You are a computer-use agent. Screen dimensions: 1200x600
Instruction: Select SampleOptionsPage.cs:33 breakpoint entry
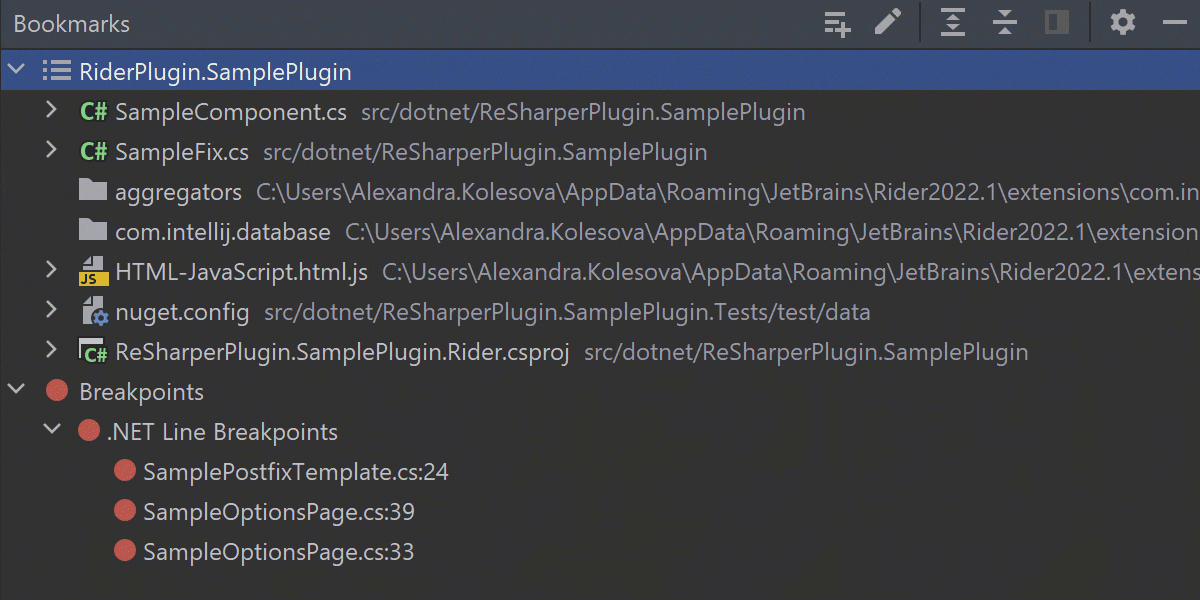pyautogui.click(x=278, y=550)
